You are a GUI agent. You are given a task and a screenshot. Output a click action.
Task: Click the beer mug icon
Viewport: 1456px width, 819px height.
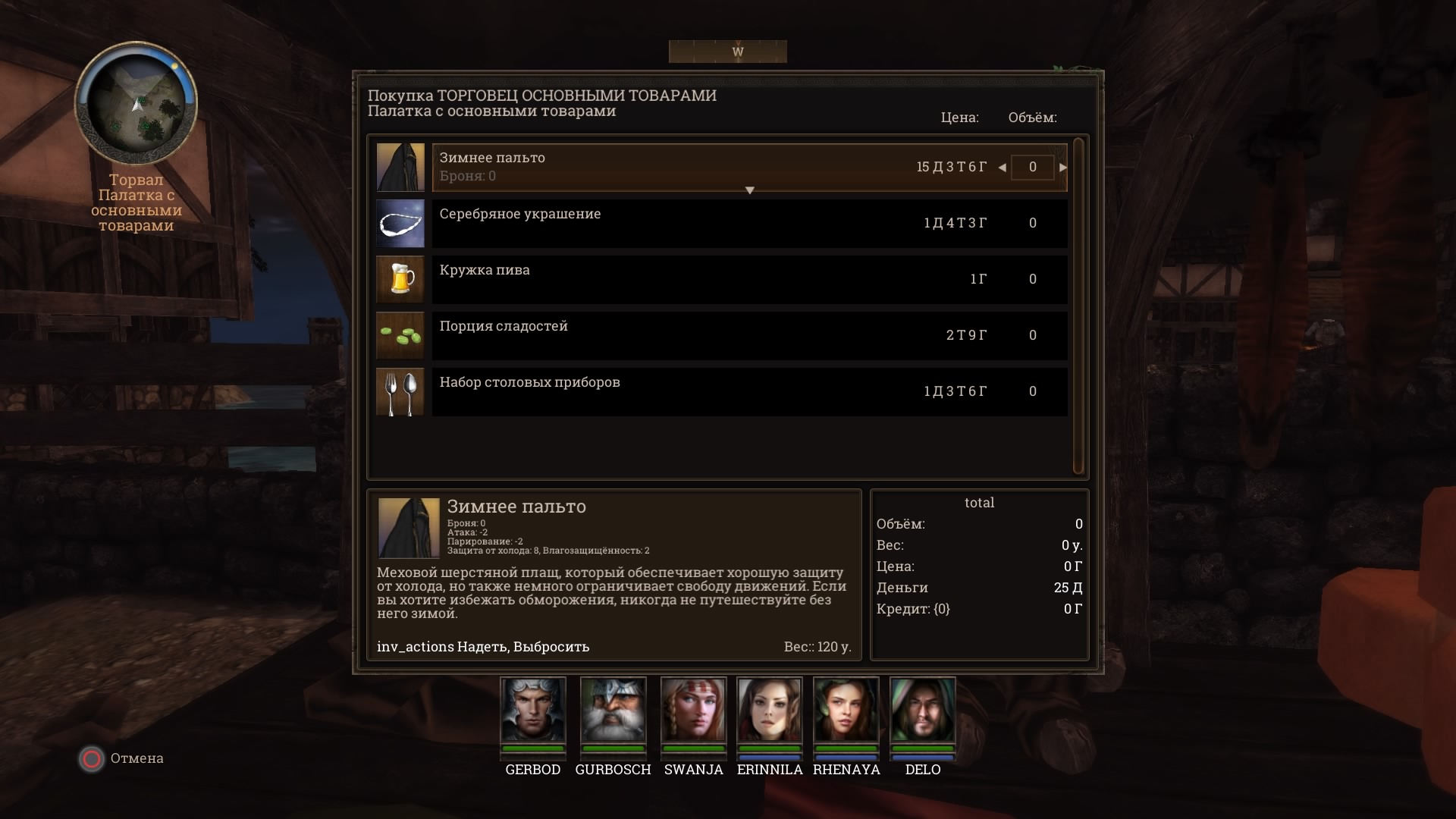coord(400,279)
